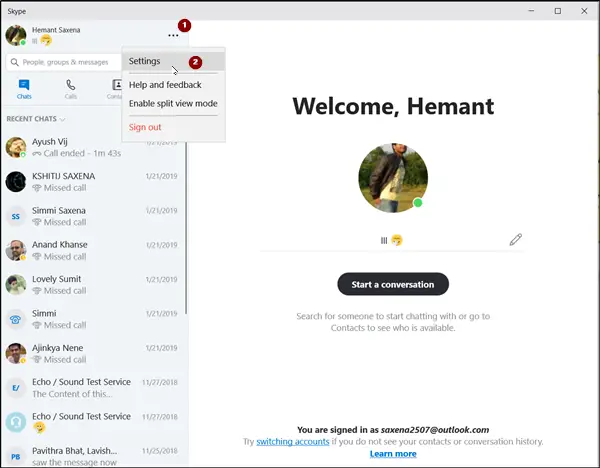Open Pavithra Bhat, Lavish... group chat
Viewport: 600px width, 468px height.
tap(92, 455)
